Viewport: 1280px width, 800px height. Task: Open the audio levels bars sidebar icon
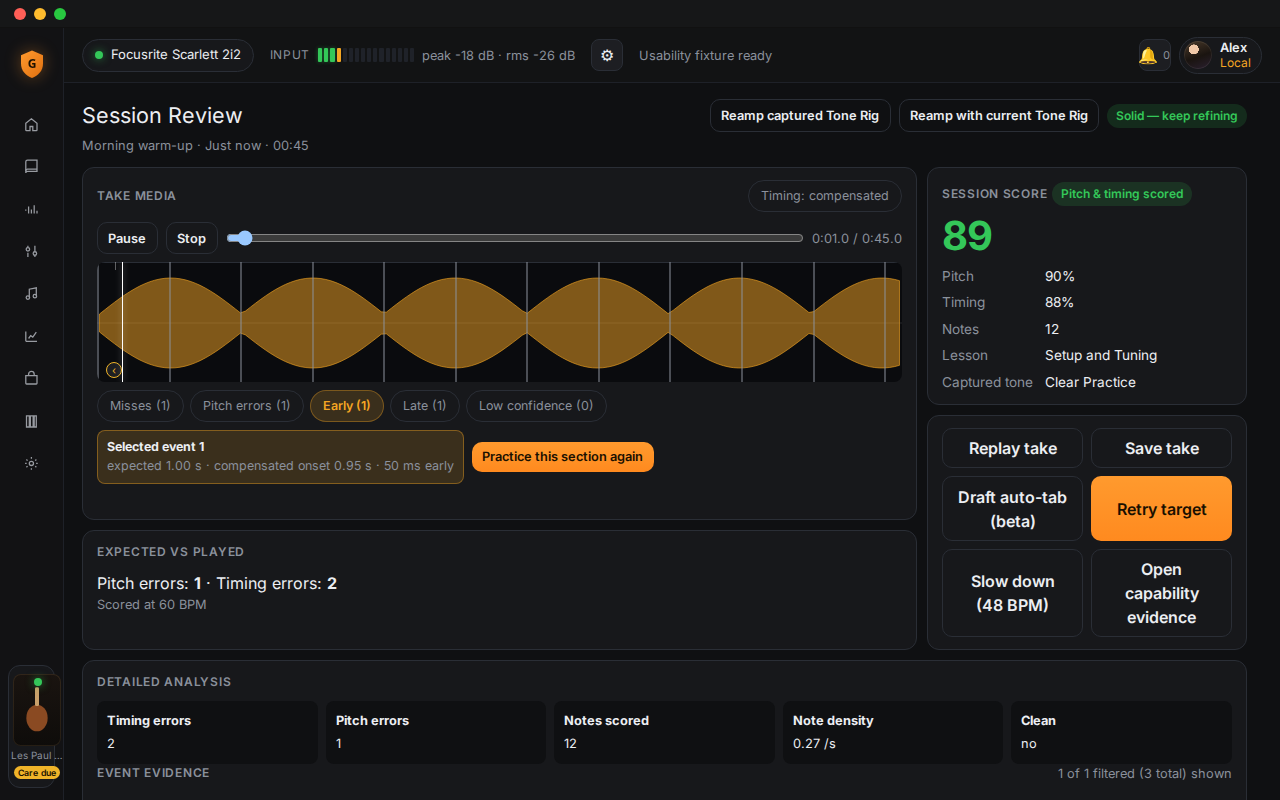pyautogui.click(x=31, y=209)
